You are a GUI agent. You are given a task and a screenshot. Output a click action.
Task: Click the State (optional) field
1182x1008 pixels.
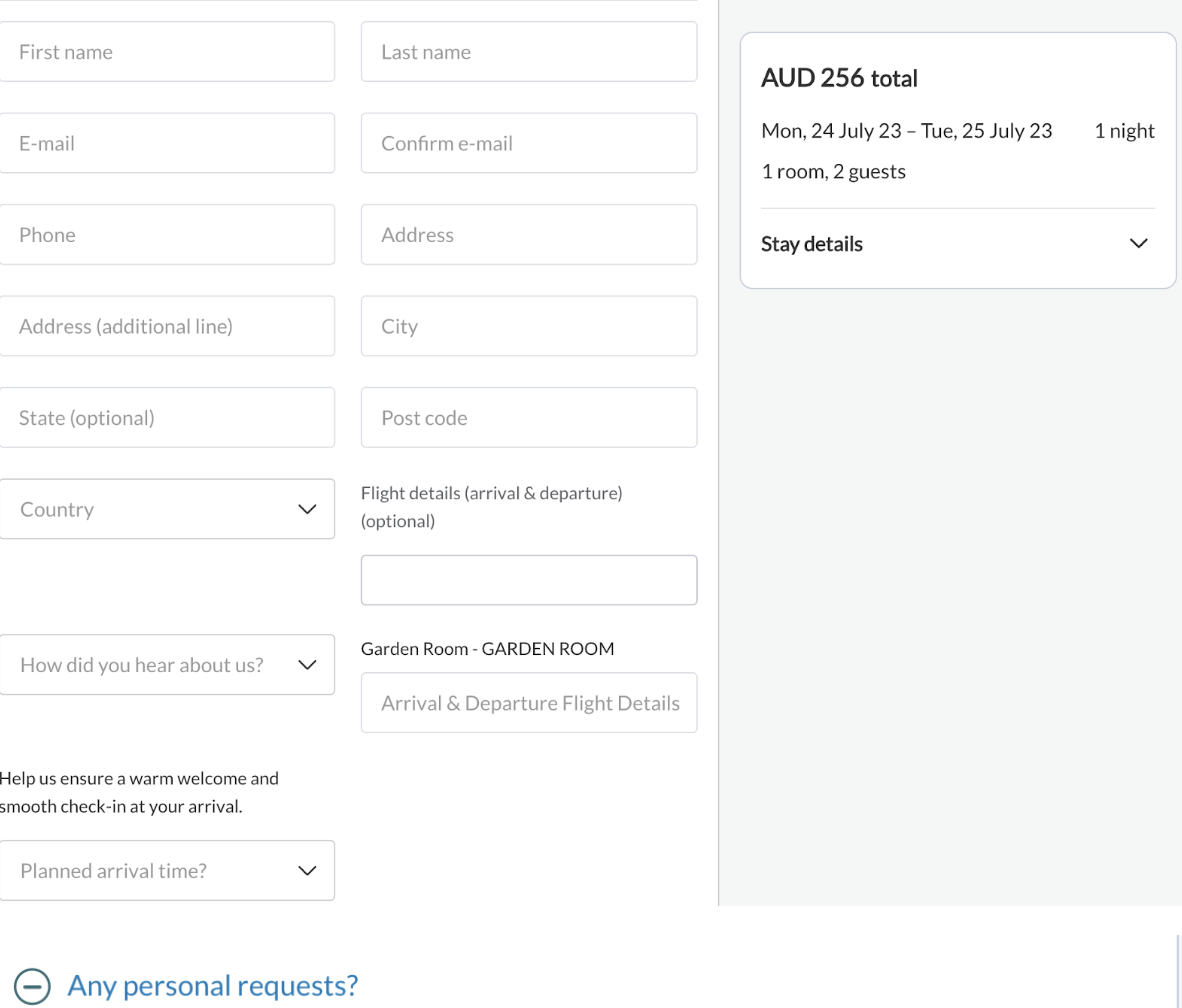pyautogui.click(x=167, y=418)
